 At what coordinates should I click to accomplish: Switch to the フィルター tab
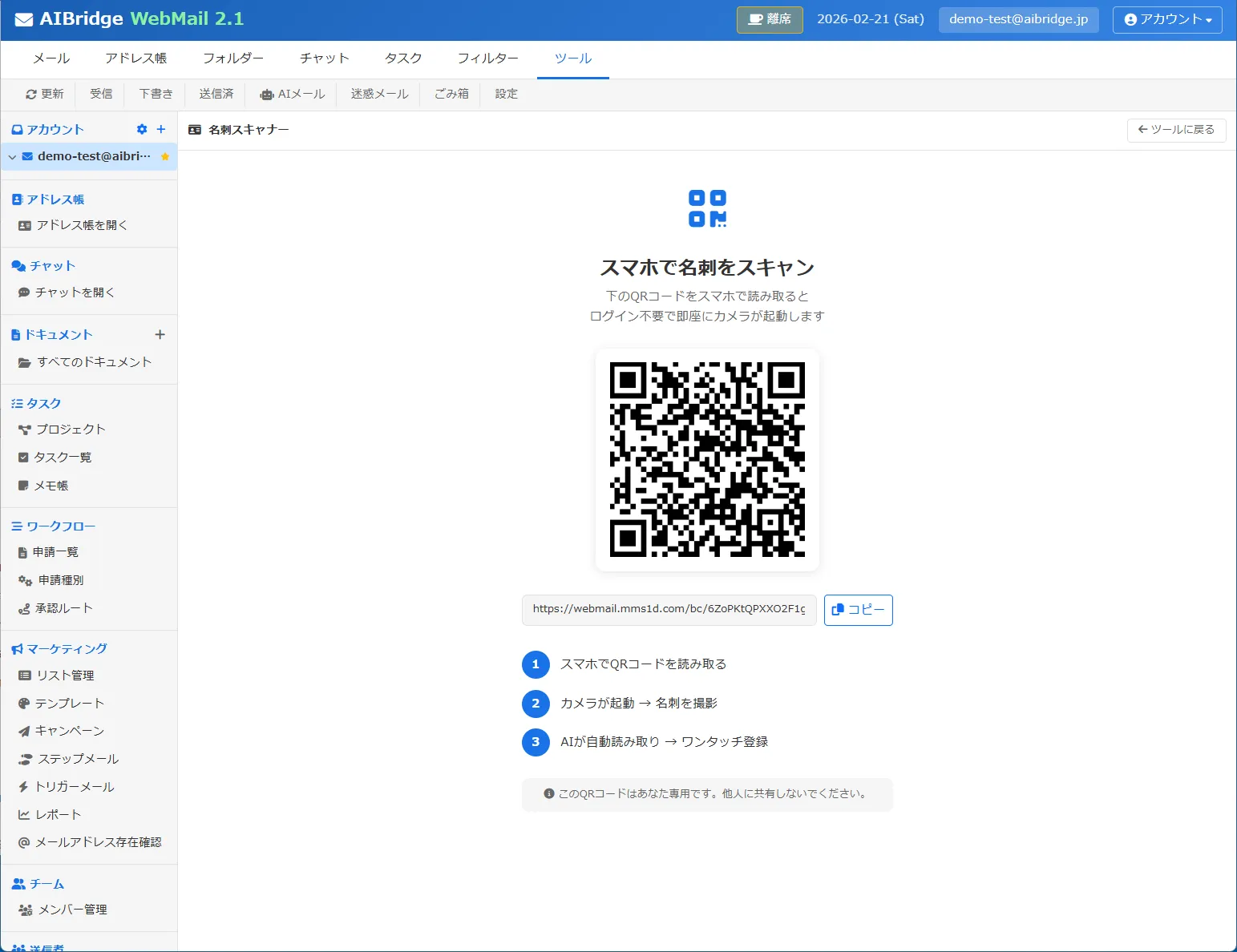pos(487,58)
